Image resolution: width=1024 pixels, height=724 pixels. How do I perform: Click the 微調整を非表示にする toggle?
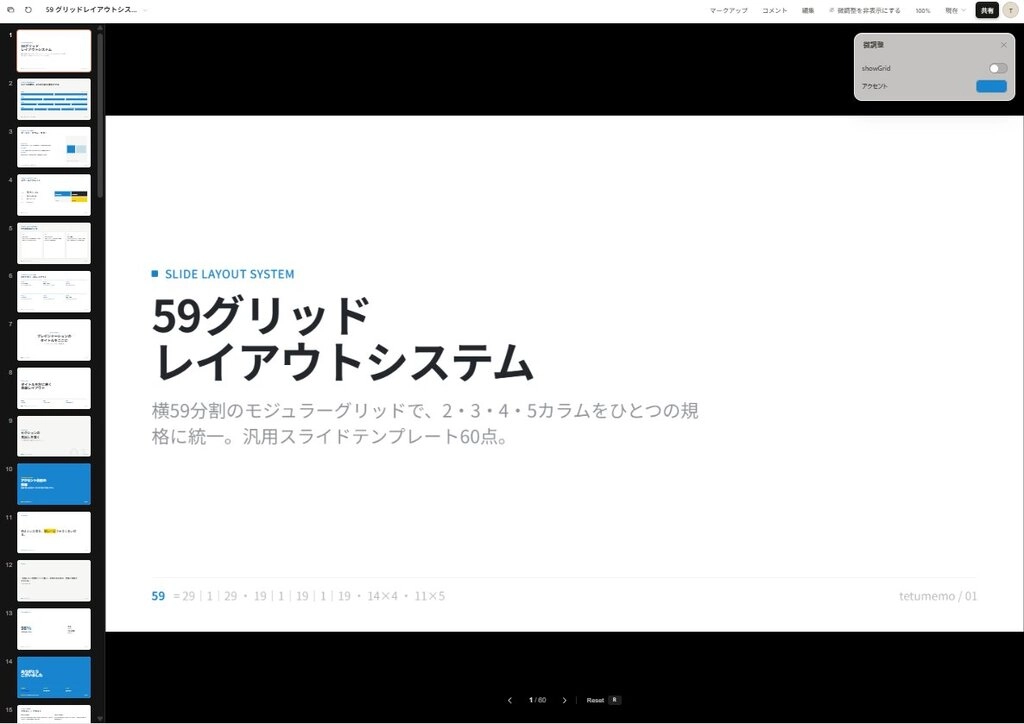pos(865,10)
